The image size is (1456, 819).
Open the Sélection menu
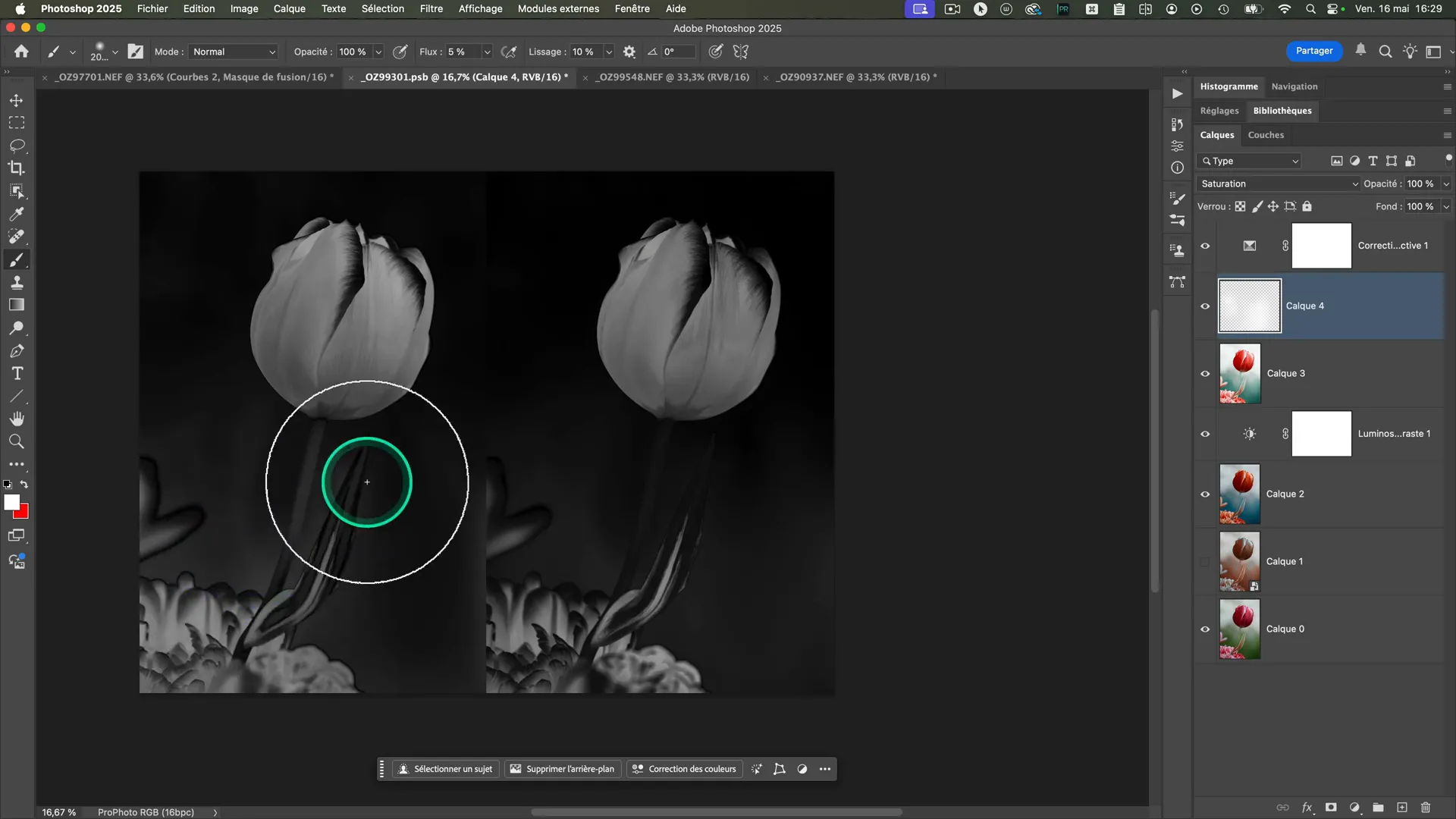coord(382,8)
